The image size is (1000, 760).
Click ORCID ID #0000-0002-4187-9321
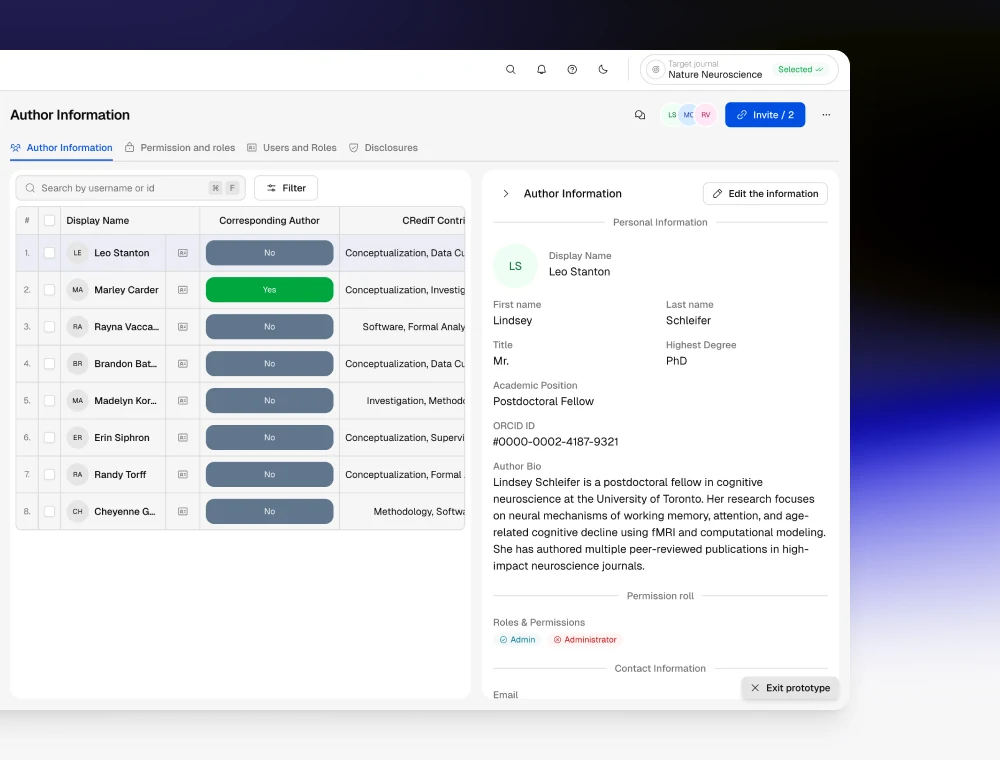[x=555, y=442]
